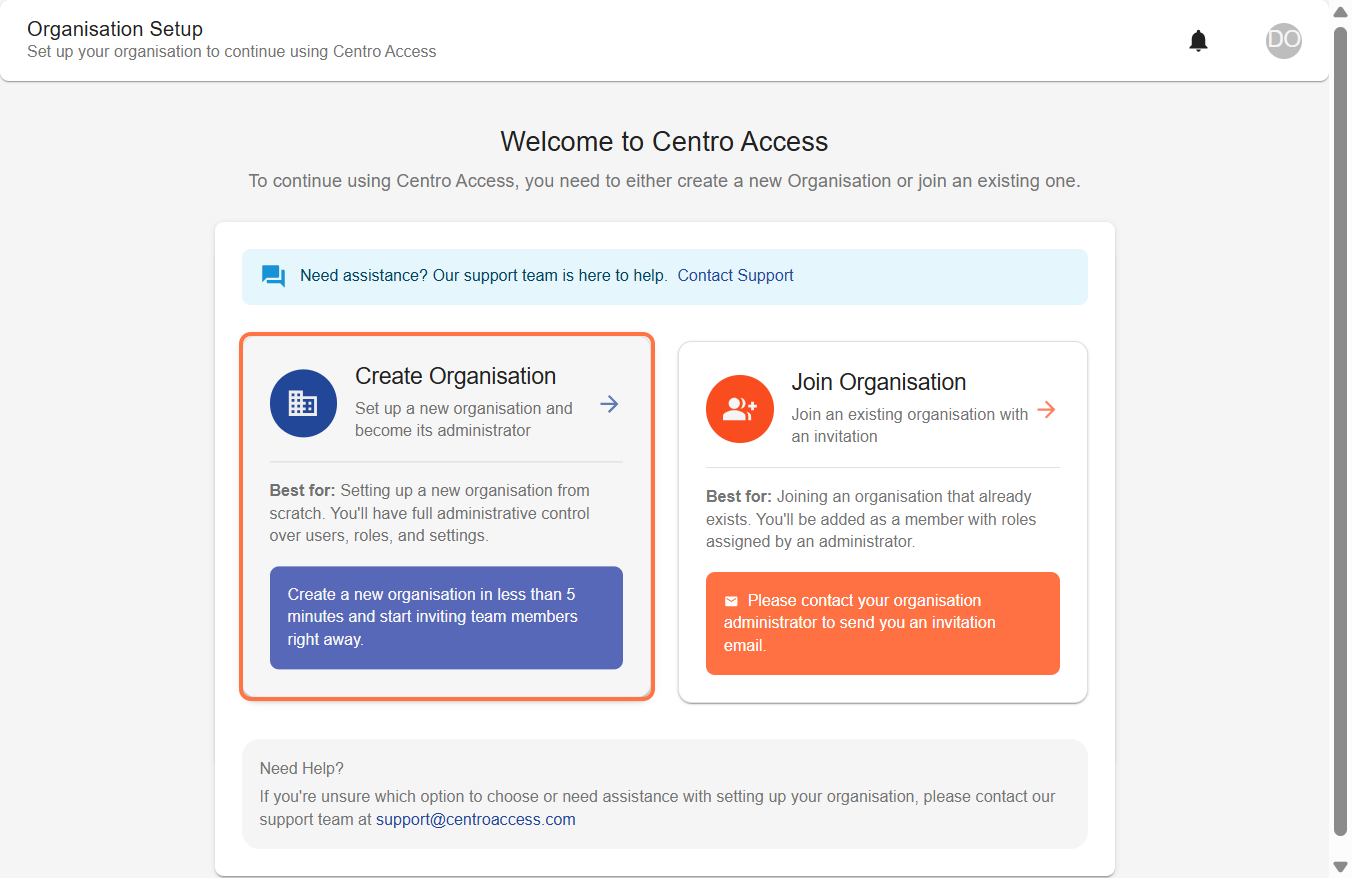Click the envelope icon in orange invitation notice
Image resolution: width=1352 pixels, height=878 pixels.
[731, 601]
